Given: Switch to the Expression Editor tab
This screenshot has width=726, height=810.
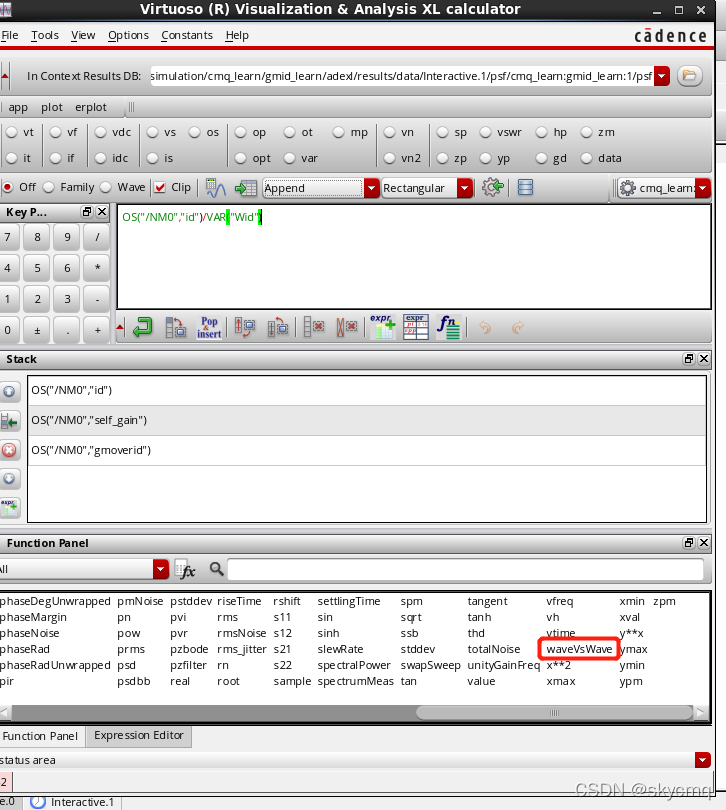Looking at the screenshot, I should tap(138, 735).
